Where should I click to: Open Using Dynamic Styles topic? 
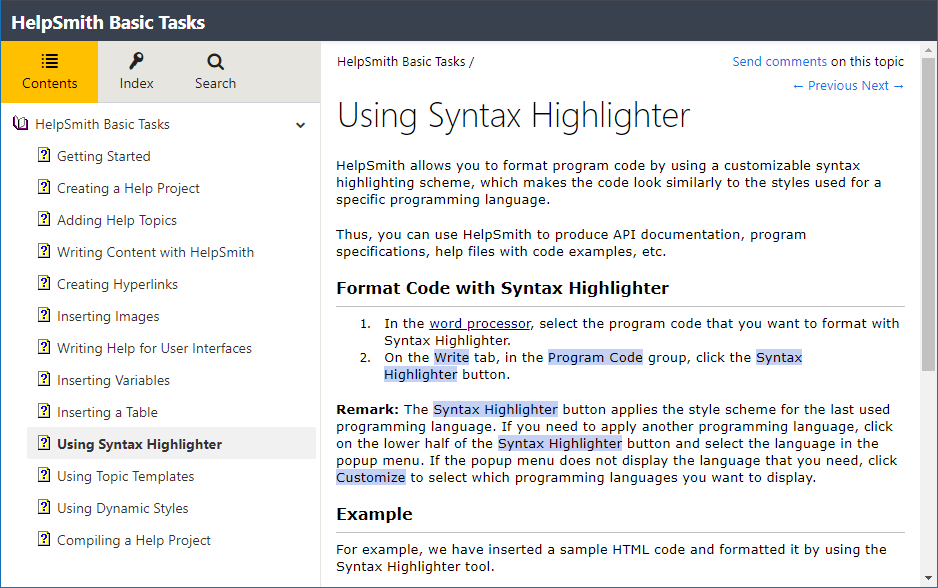123,508
